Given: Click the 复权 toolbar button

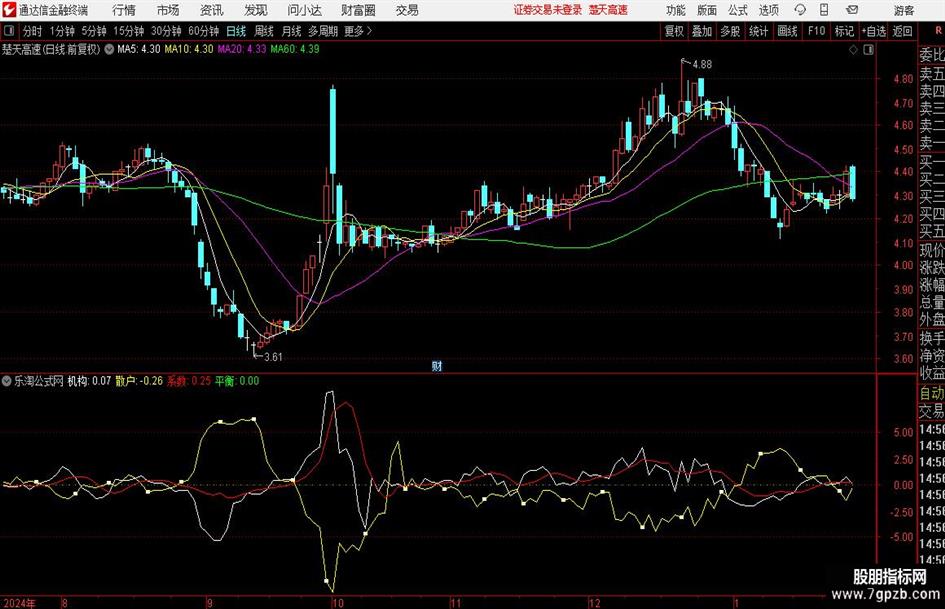Looking at the screenshot, I should pos(674,31).
